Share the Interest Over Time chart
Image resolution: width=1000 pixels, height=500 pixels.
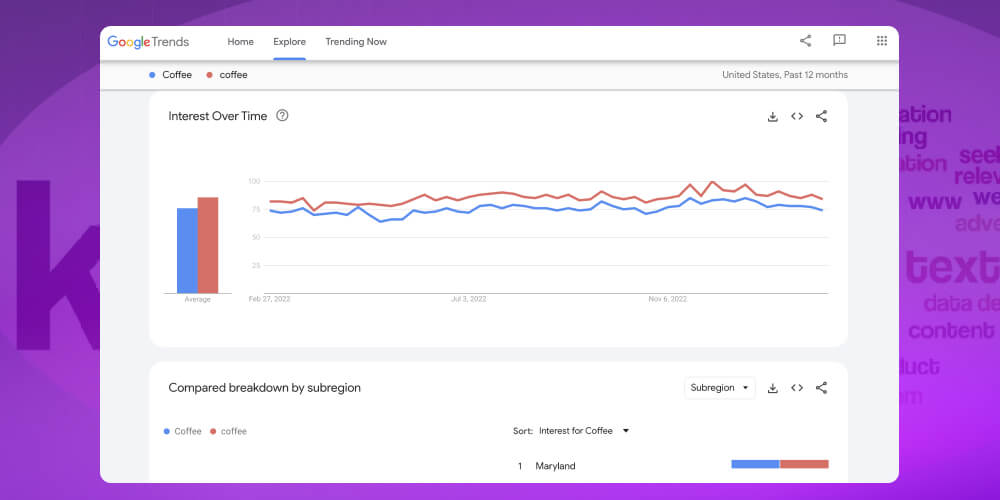pyautogui.click(x=821, y=116)
